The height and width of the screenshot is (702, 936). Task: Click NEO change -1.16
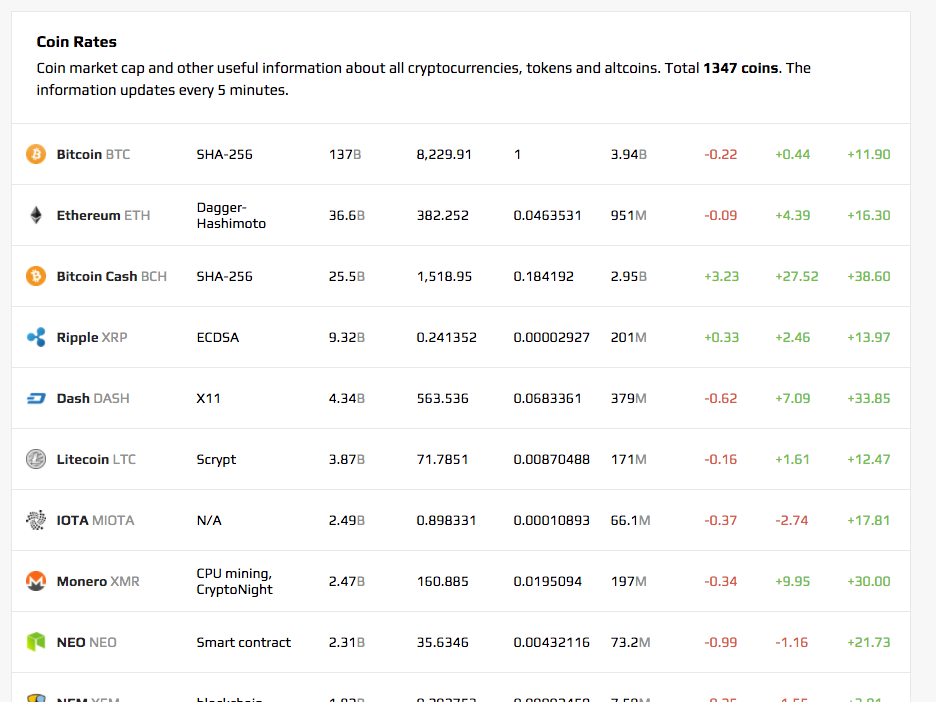tap(792, 642)
